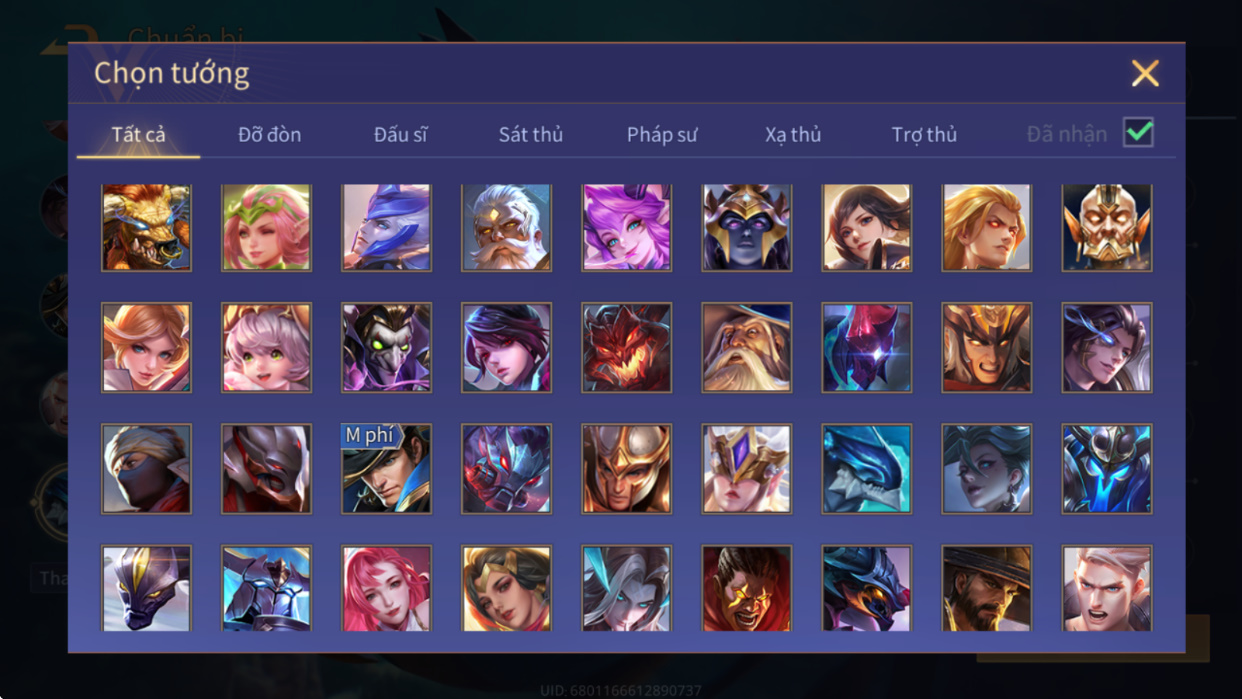The width and height of the screenshot is (1242, 699).
Task: Choose the cowboy hat bearded hero portrait
Action: tap(986, 588)
